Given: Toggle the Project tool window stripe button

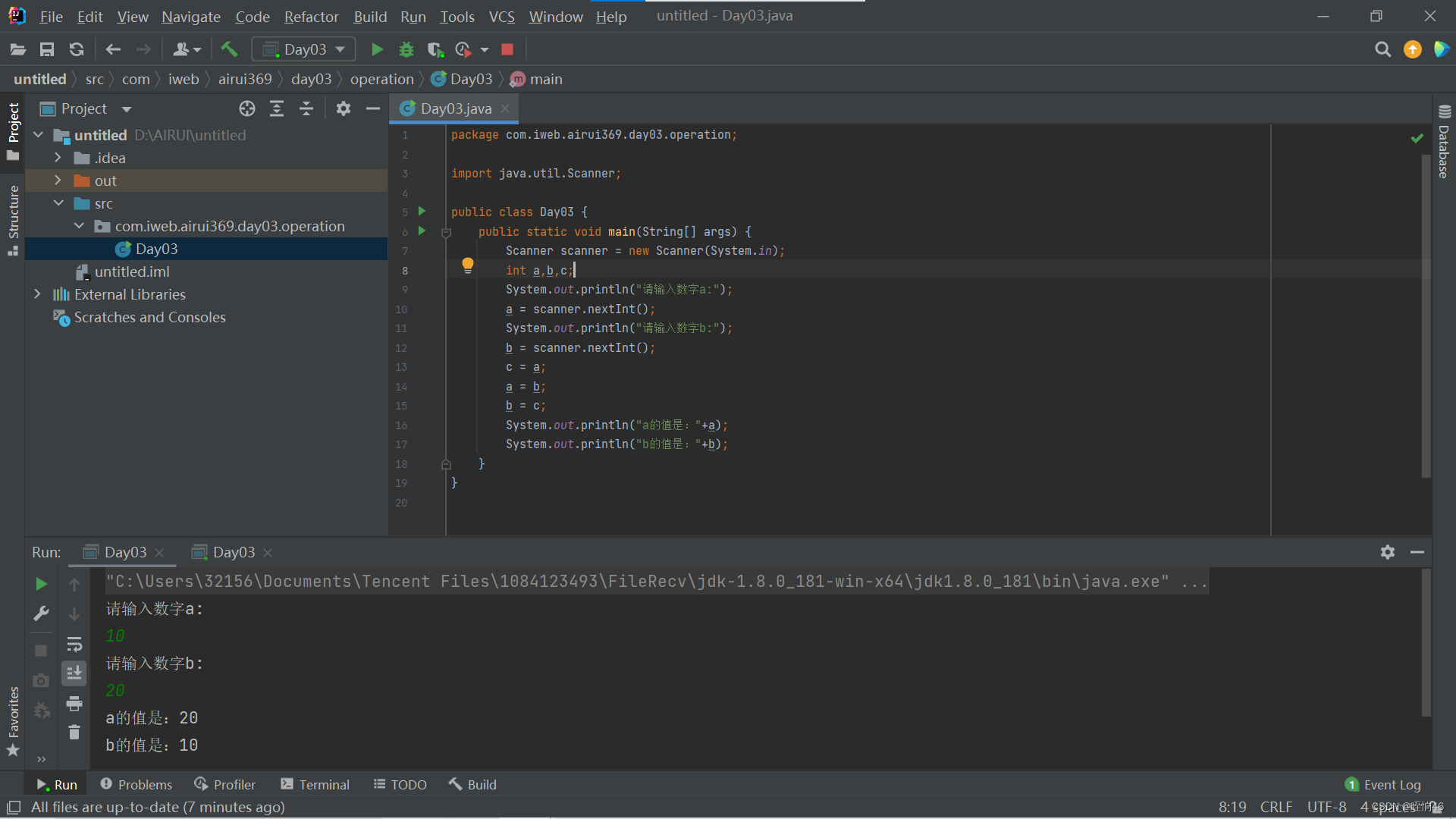Looking at the screenshot, I should [x=13, y=130].
